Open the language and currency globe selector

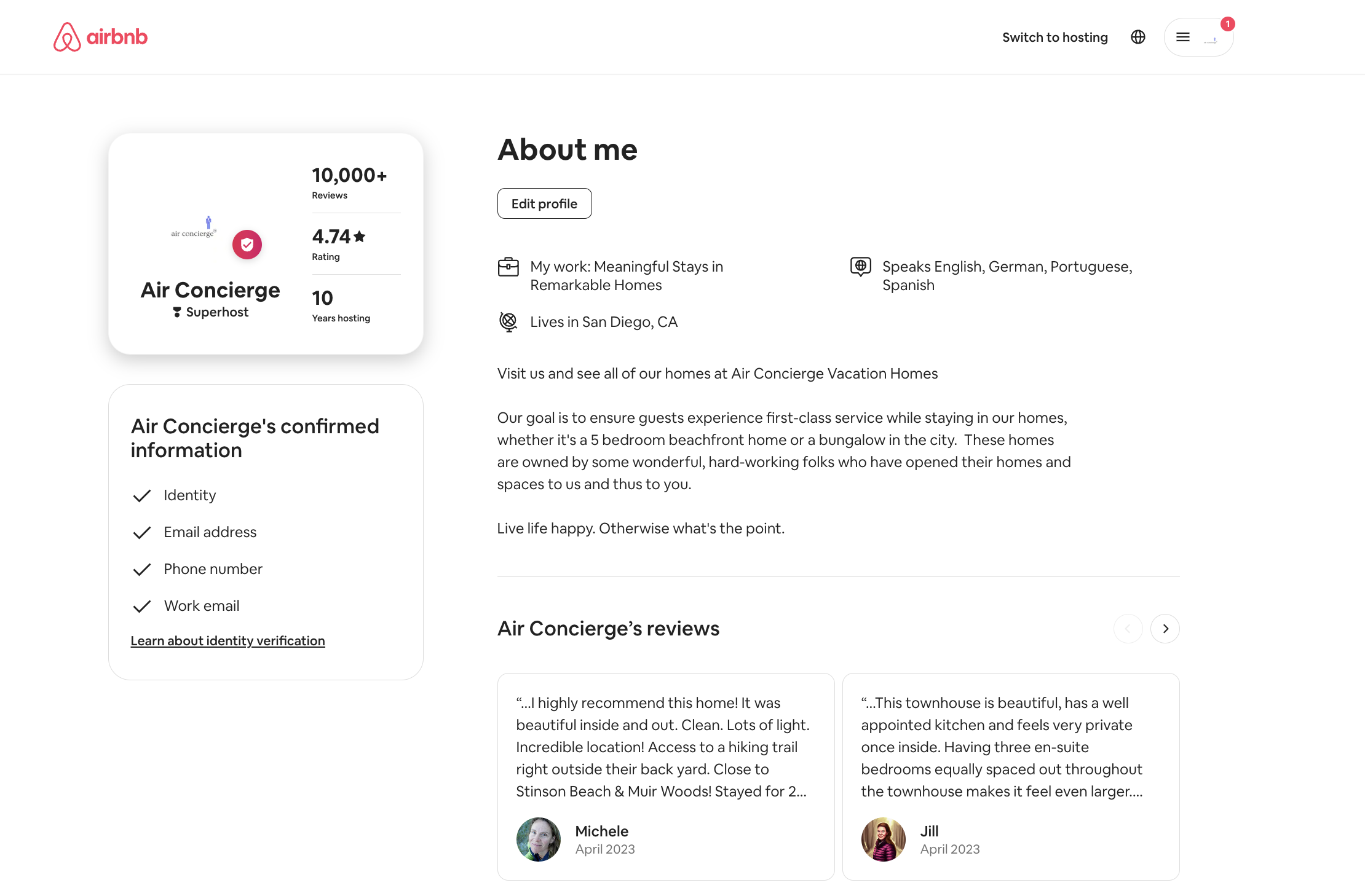(1138, 37)
